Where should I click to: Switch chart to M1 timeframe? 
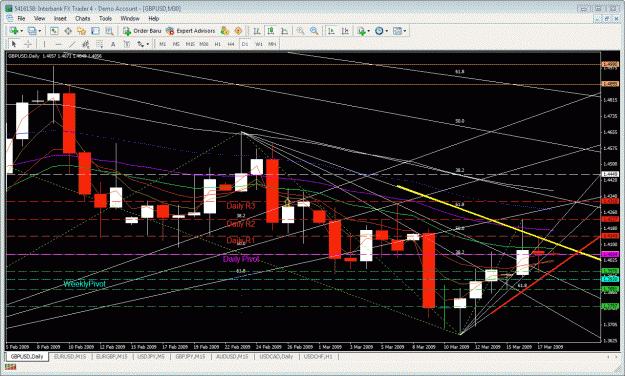[162, 44]
